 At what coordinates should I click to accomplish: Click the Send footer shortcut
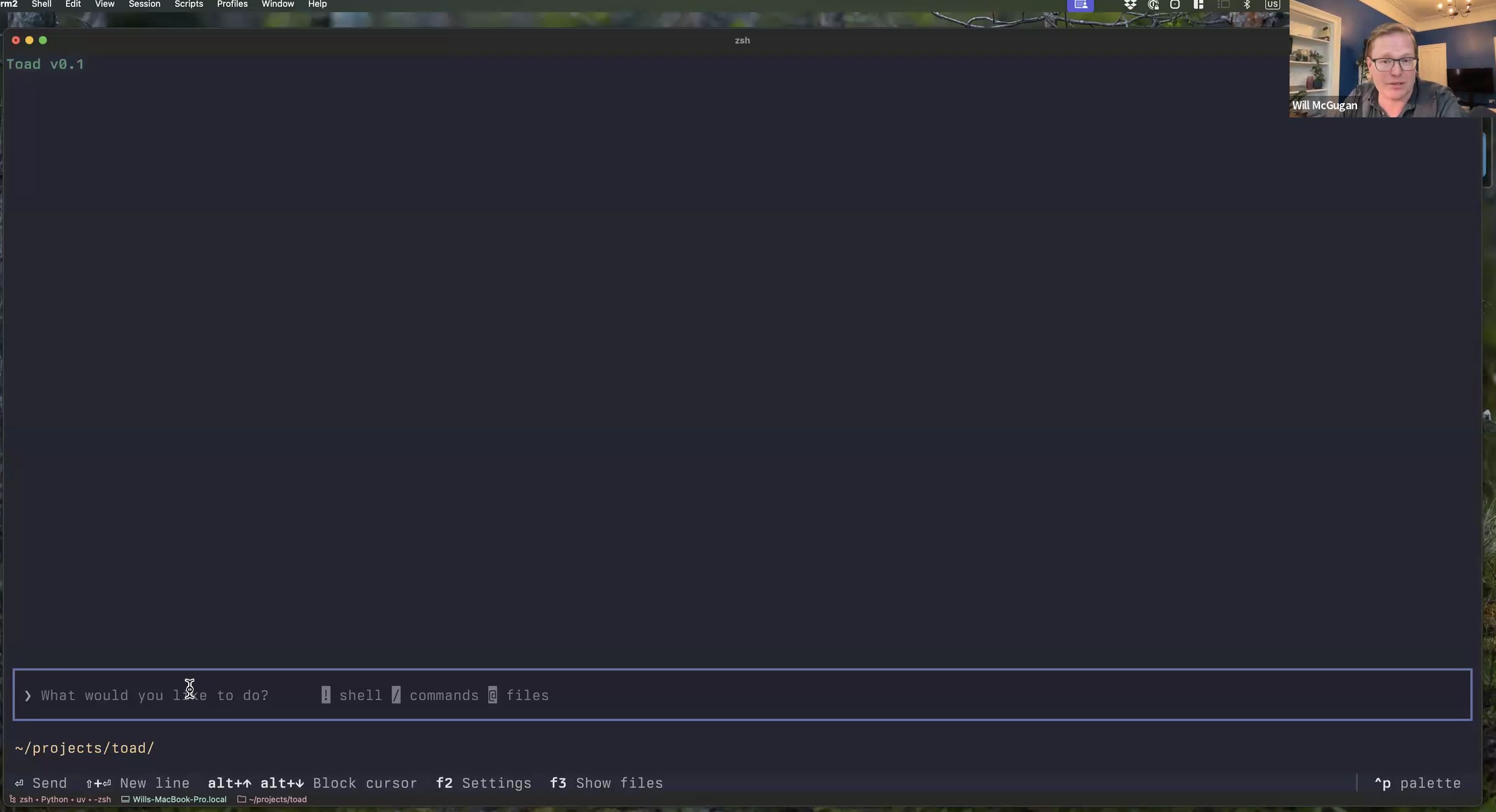pyautogui.click(x=41, y=784)
